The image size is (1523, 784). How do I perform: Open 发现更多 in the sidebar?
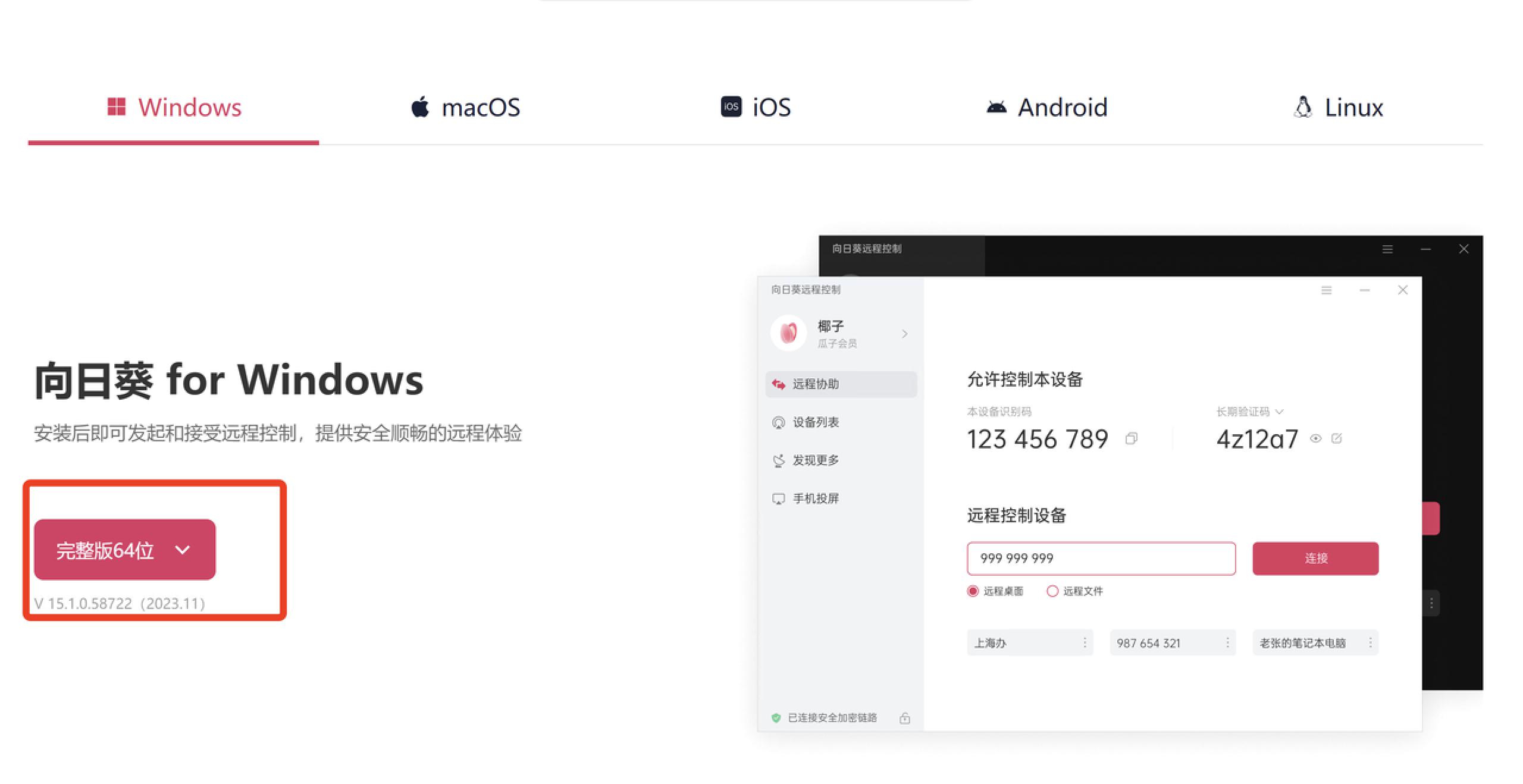point(841,460)
